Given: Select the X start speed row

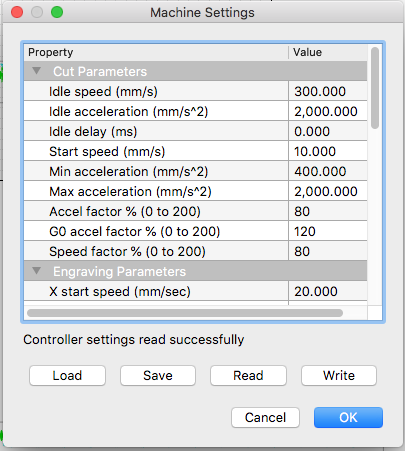Looking at the screenshot, I should (x=195, y=291).
